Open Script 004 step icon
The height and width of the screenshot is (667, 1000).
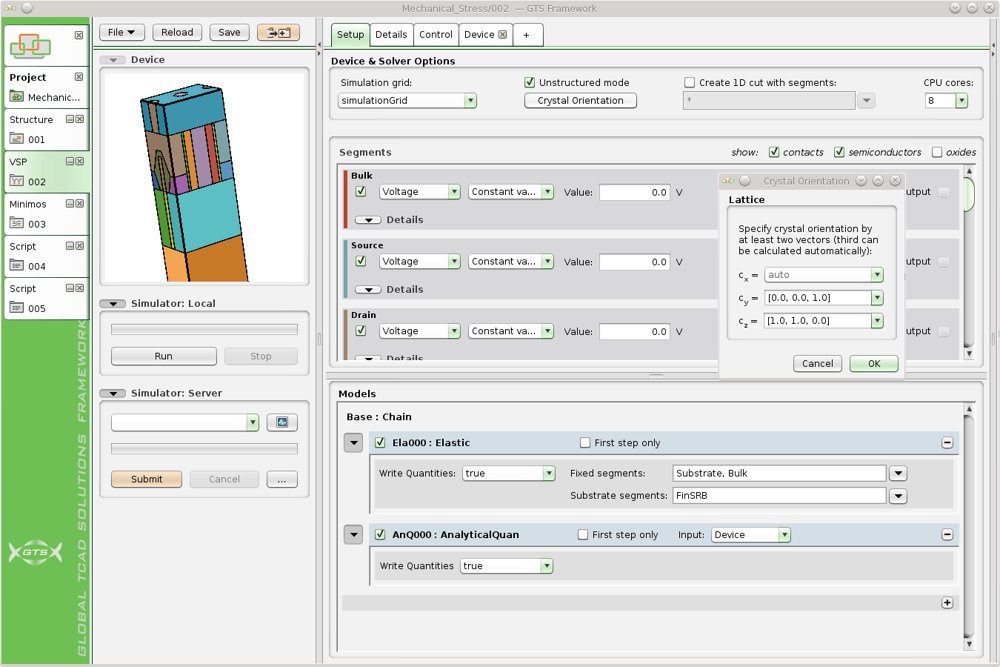tap(17, 266)
